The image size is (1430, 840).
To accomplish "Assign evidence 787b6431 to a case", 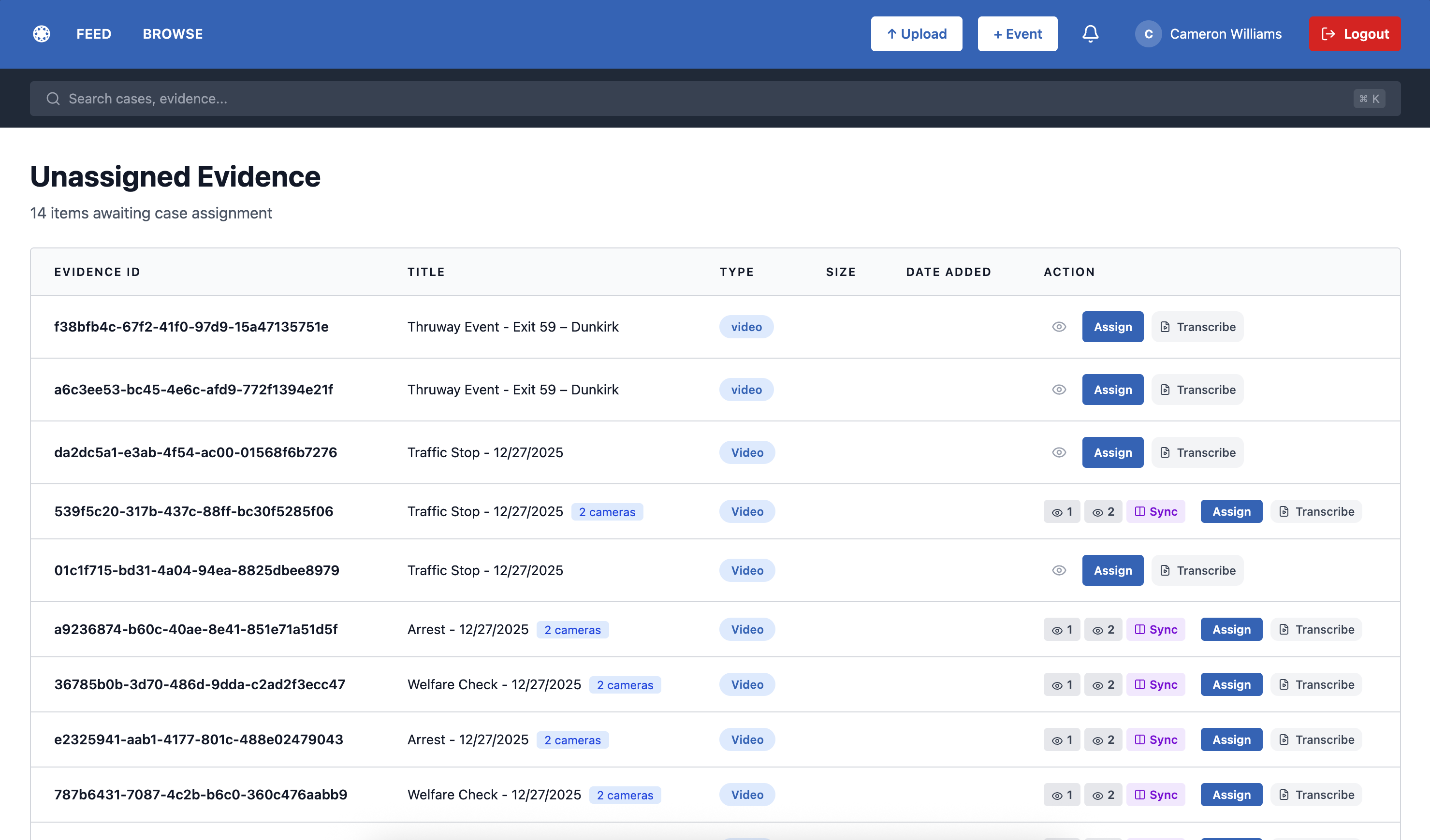I will [1231, 795].
